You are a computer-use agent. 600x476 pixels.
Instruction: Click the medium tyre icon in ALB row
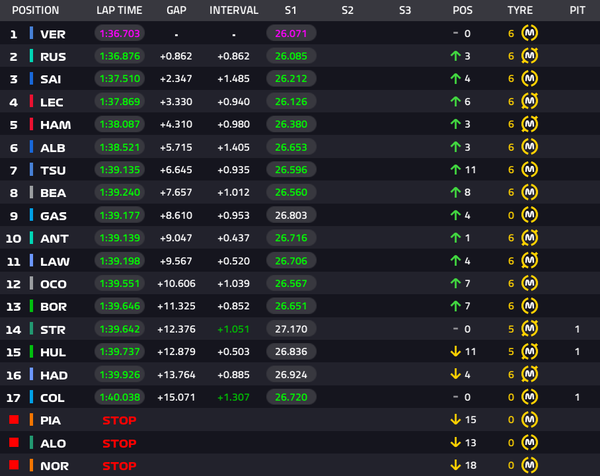tap(530, 147)
